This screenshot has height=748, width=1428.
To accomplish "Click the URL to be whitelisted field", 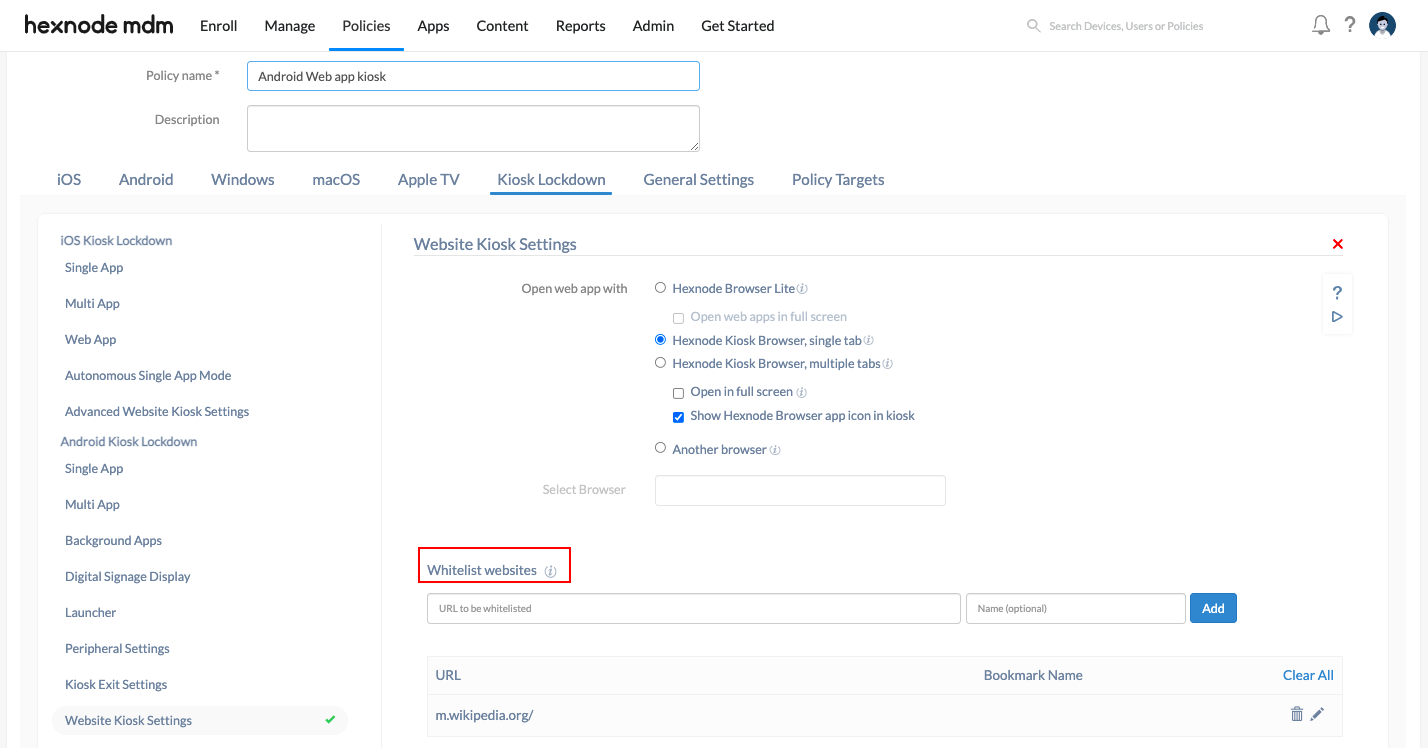I will coord(694,608).
